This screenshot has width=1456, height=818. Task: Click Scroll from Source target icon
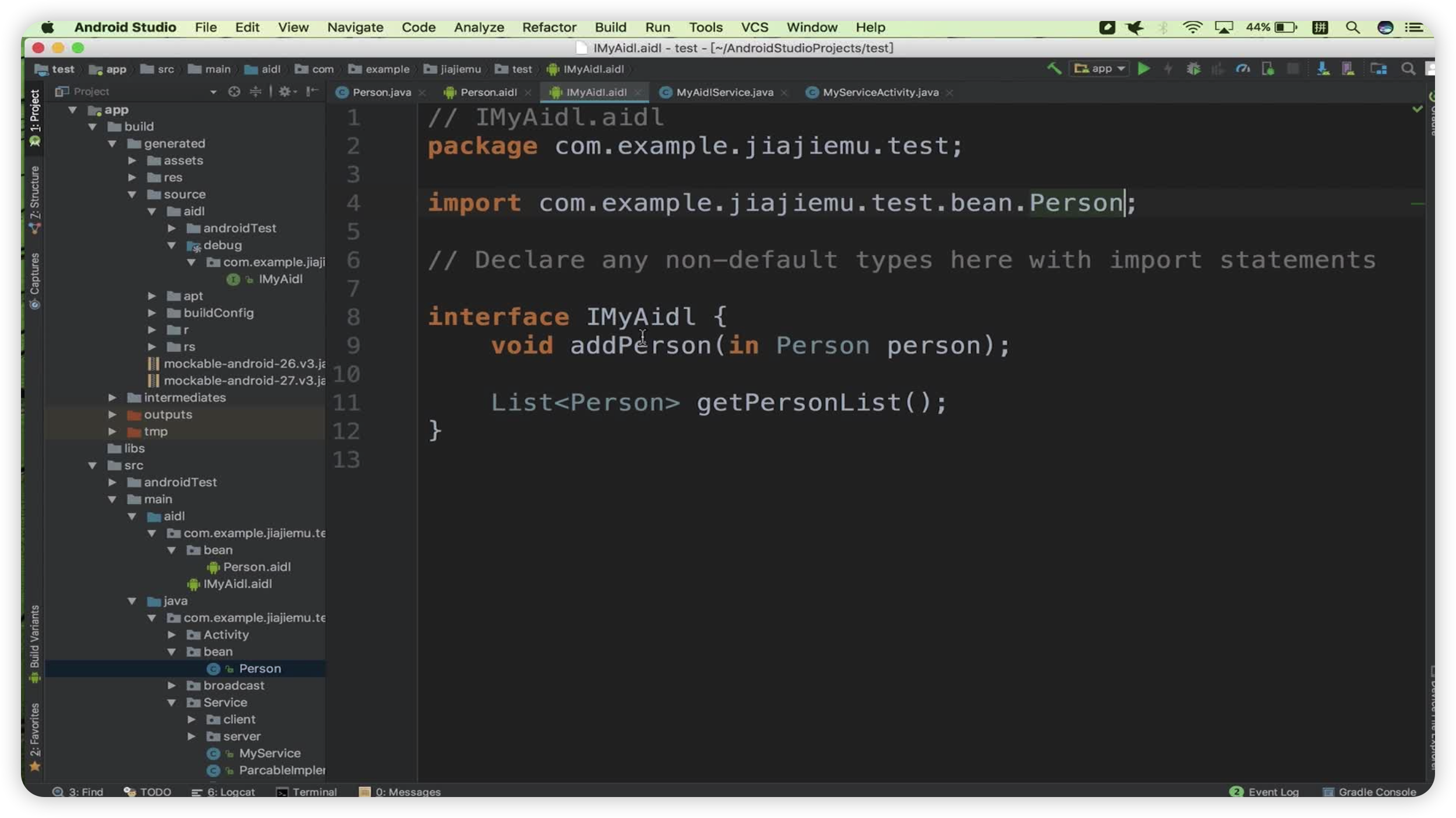234,91
